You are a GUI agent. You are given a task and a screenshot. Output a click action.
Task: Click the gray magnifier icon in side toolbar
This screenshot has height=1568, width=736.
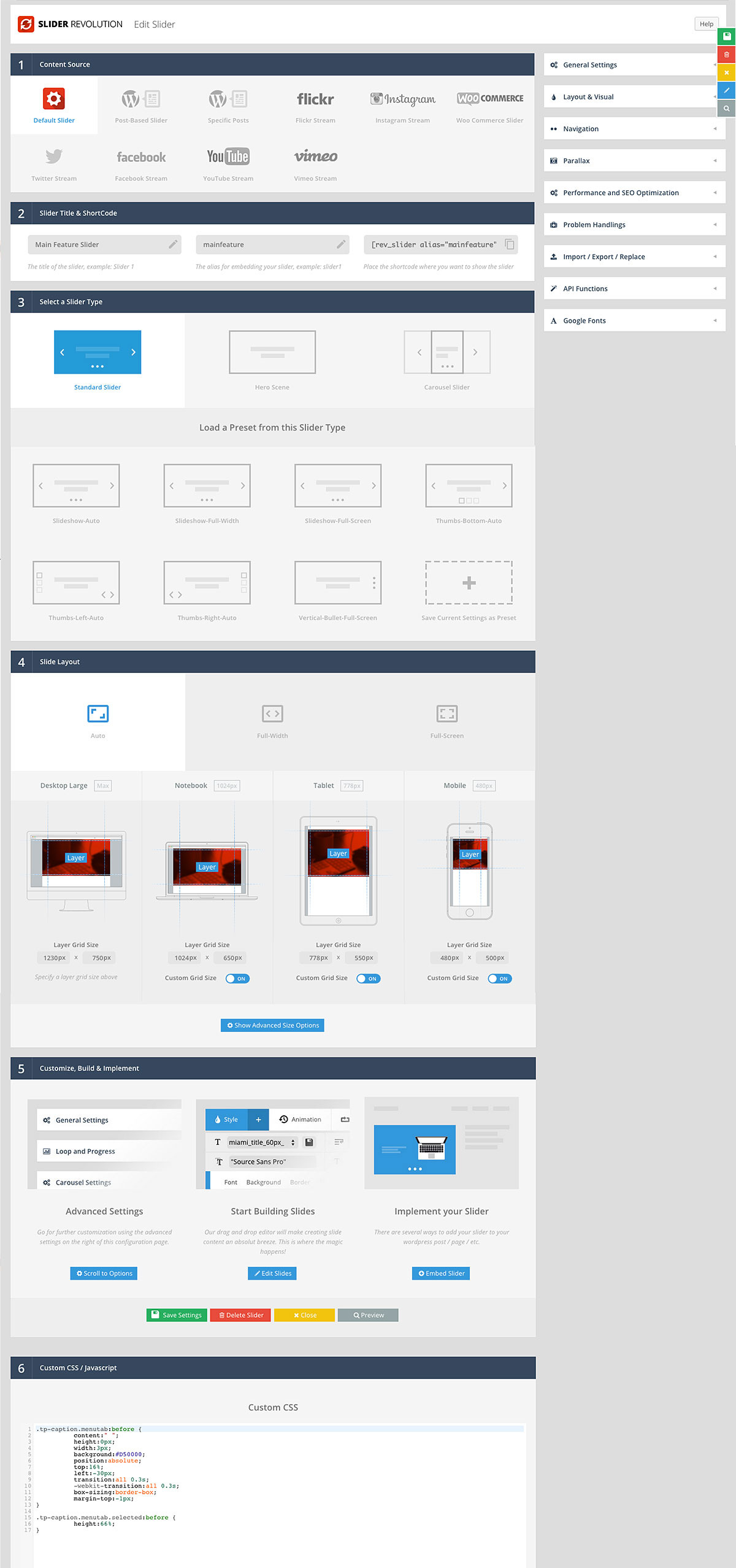(726, 108)
